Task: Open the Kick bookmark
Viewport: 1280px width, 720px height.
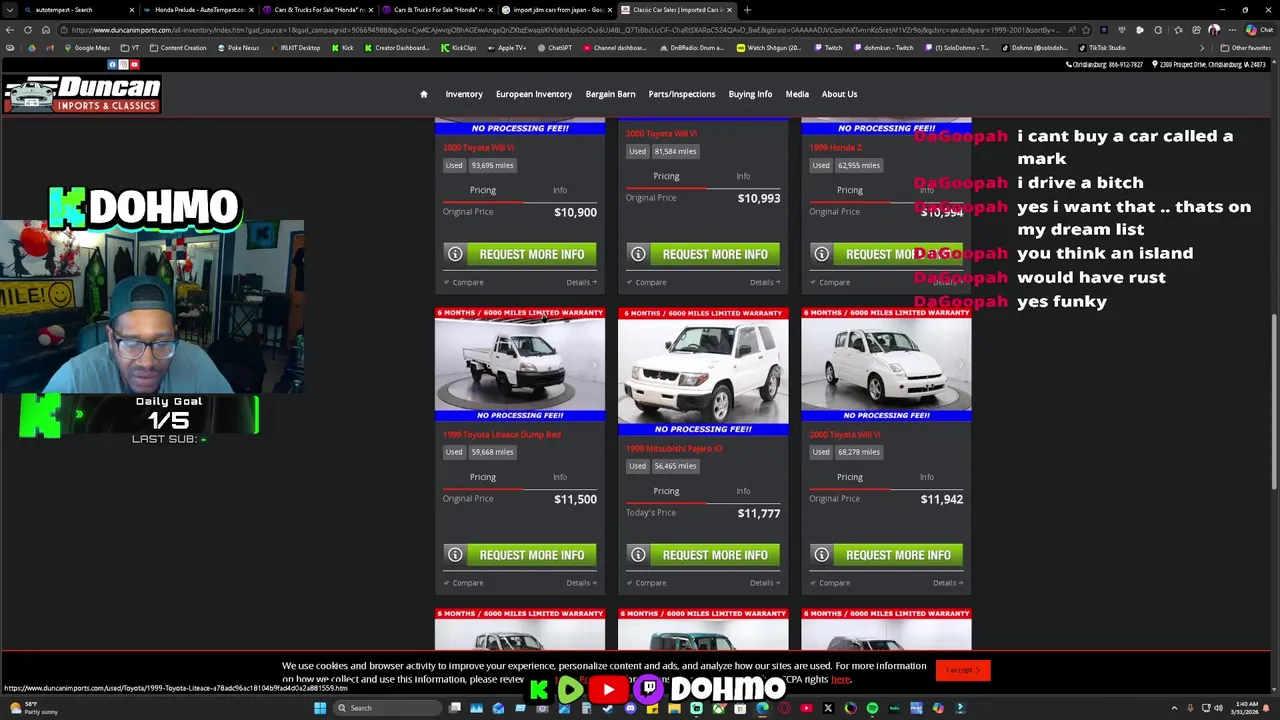Action: 342,47
